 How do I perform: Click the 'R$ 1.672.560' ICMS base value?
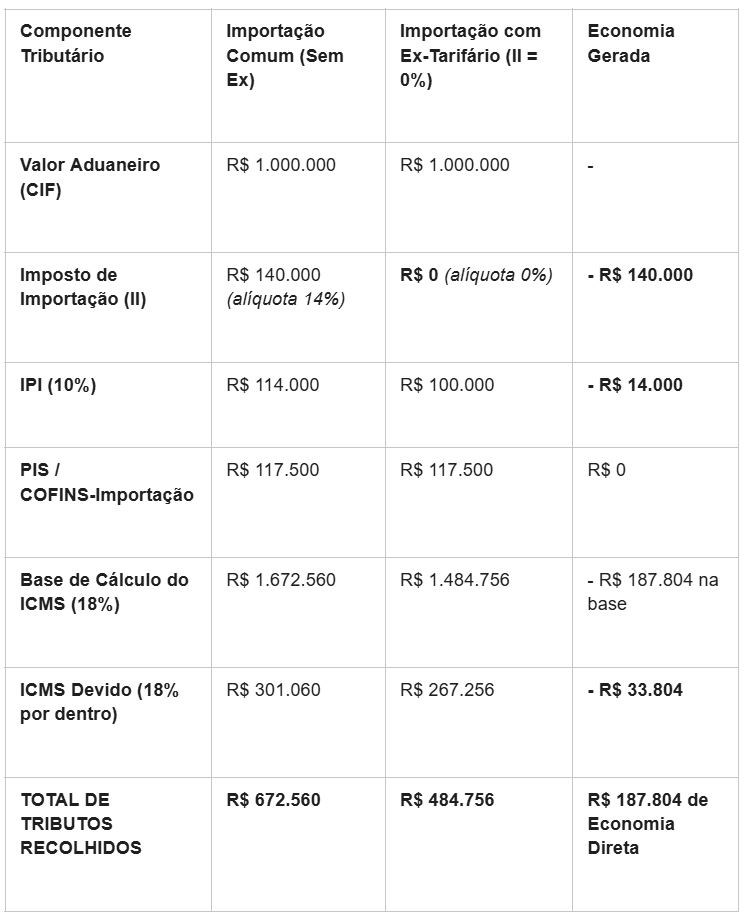click(281, 580)
